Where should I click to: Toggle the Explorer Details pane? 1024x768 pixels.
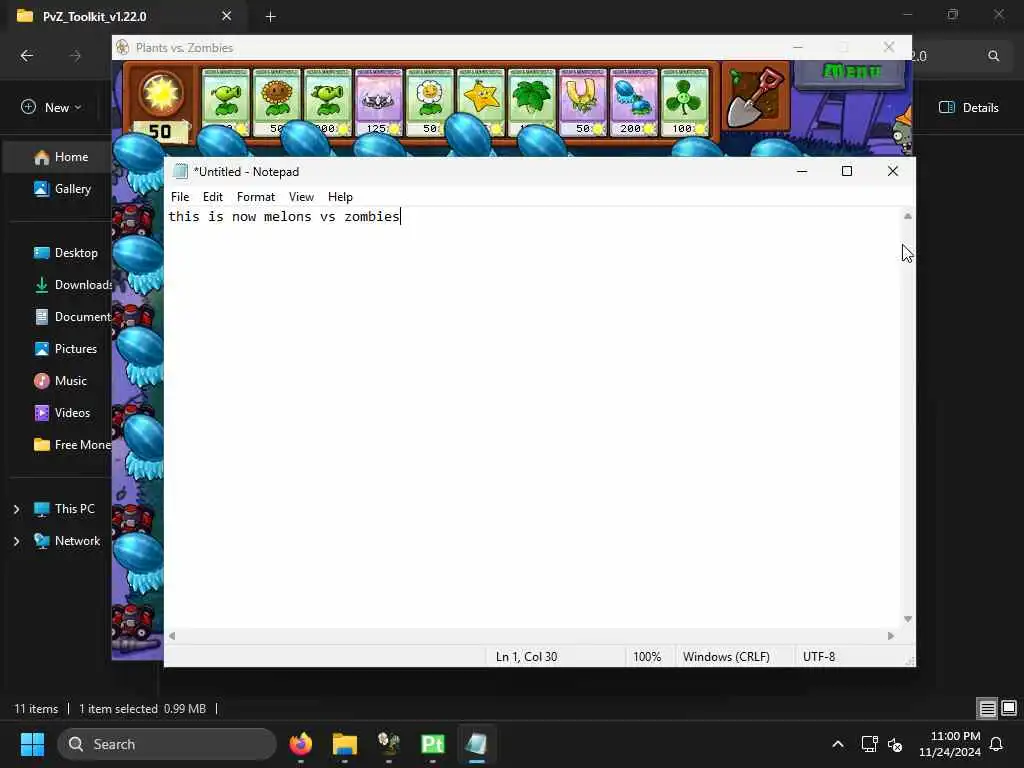pyautogui.click(x=968, y=108)
